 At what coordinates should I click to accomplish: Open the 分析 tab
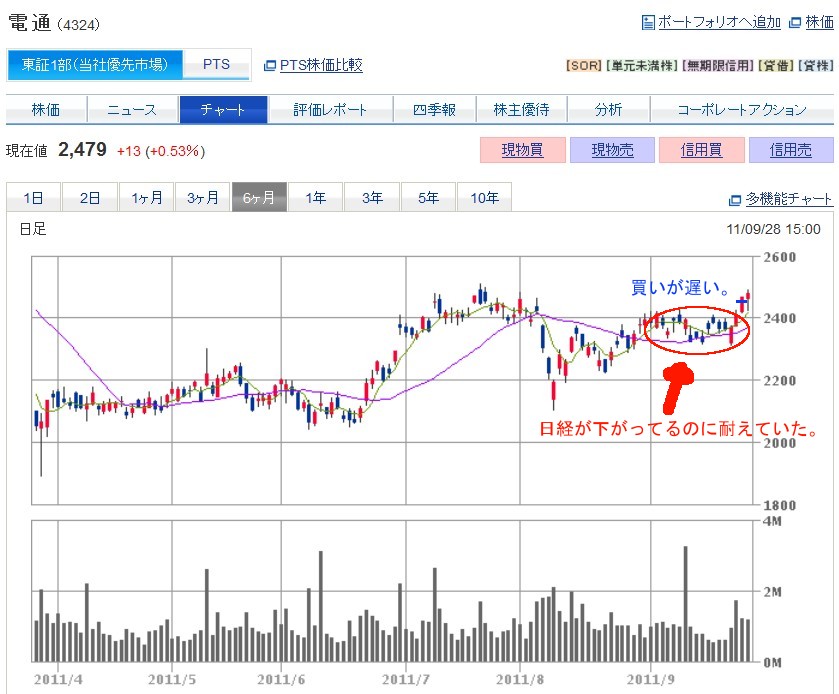pos(608,110)
